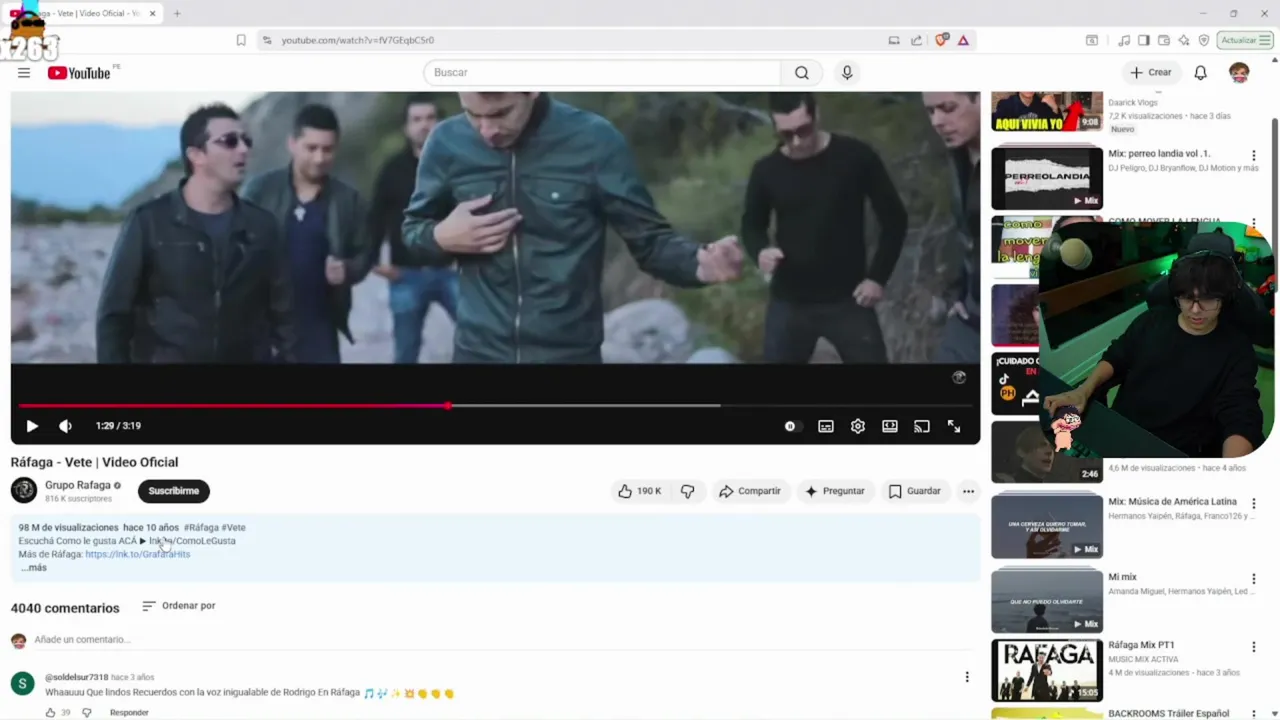Viewport: 1280px width, 720px height.
Task: Open options for Mix: Música de América Latina
Action: [1253, 504]
